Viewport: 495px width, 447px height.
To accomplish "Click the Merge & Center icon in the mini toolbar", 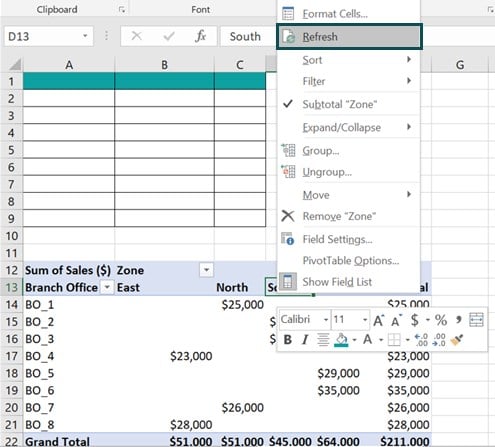I will (x=476, y=320).
